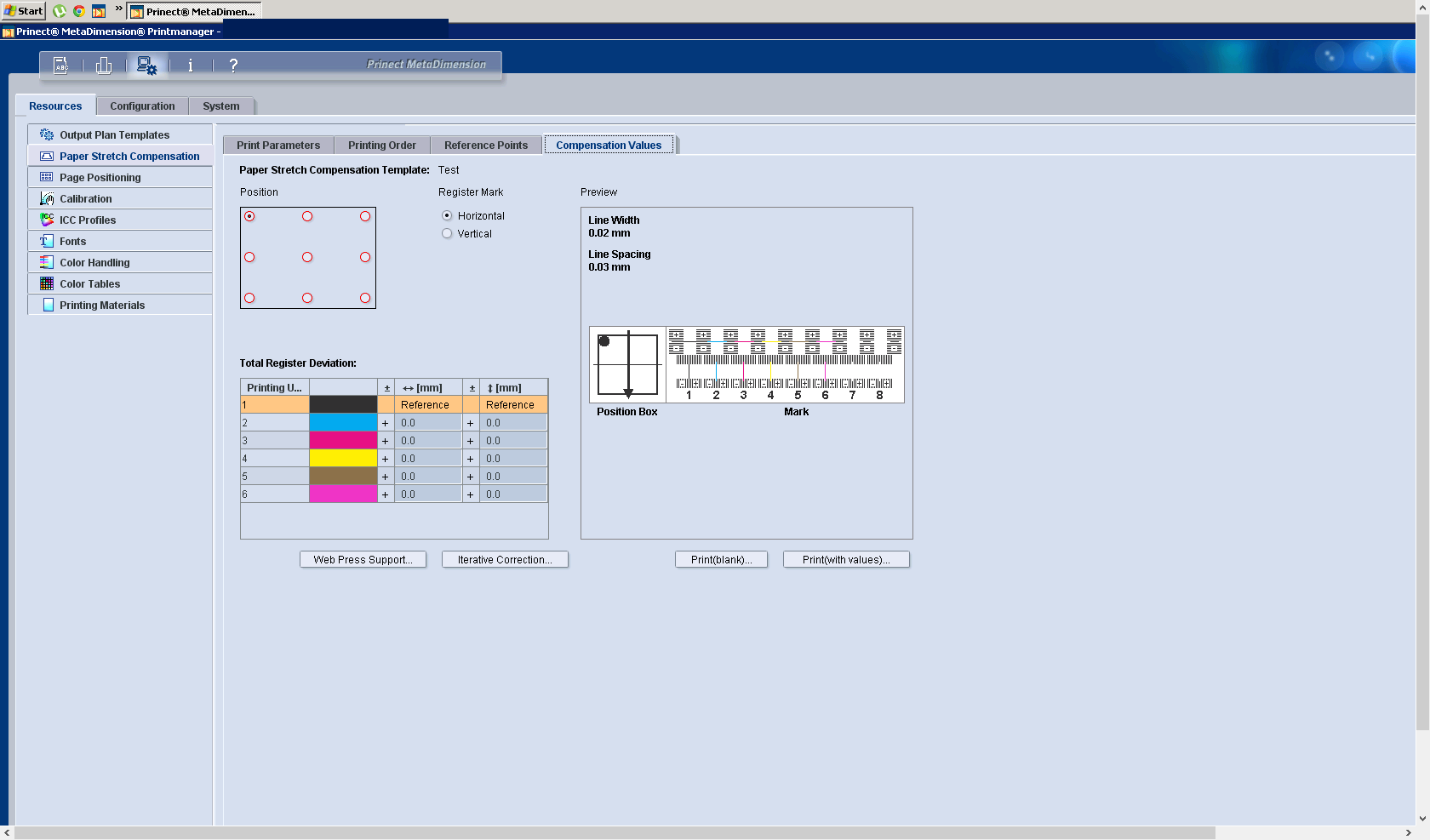Screen dimensions: 1430x840
Task: Click the Web Press Support button
Action: coord(363,560)
